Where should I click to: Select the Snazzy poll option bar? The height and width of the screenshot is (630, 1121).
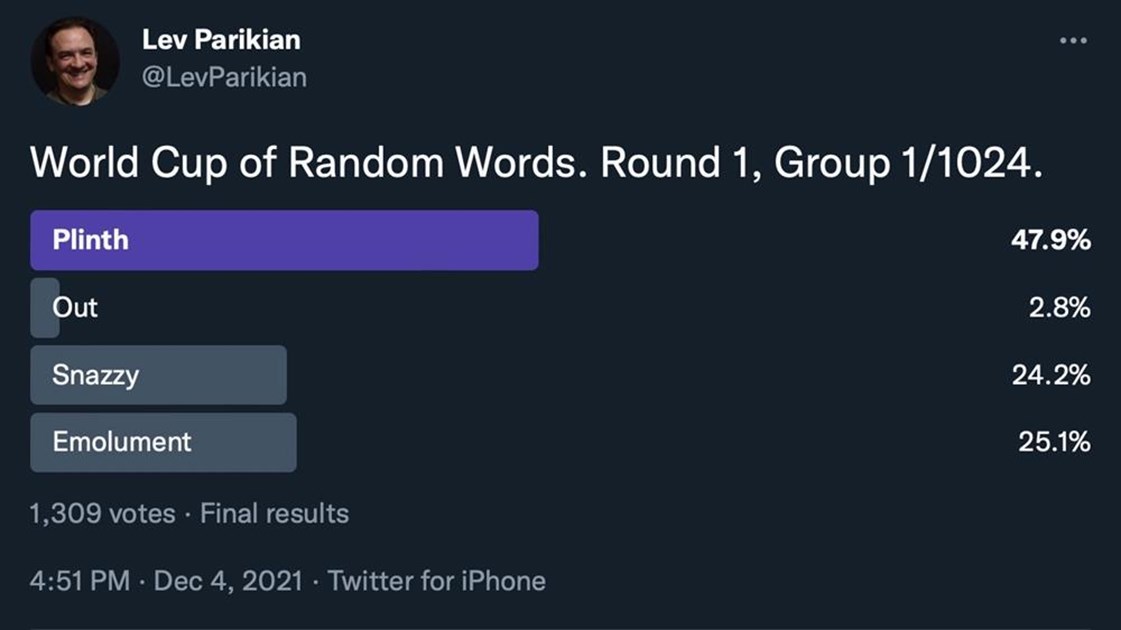coord(158,376)
